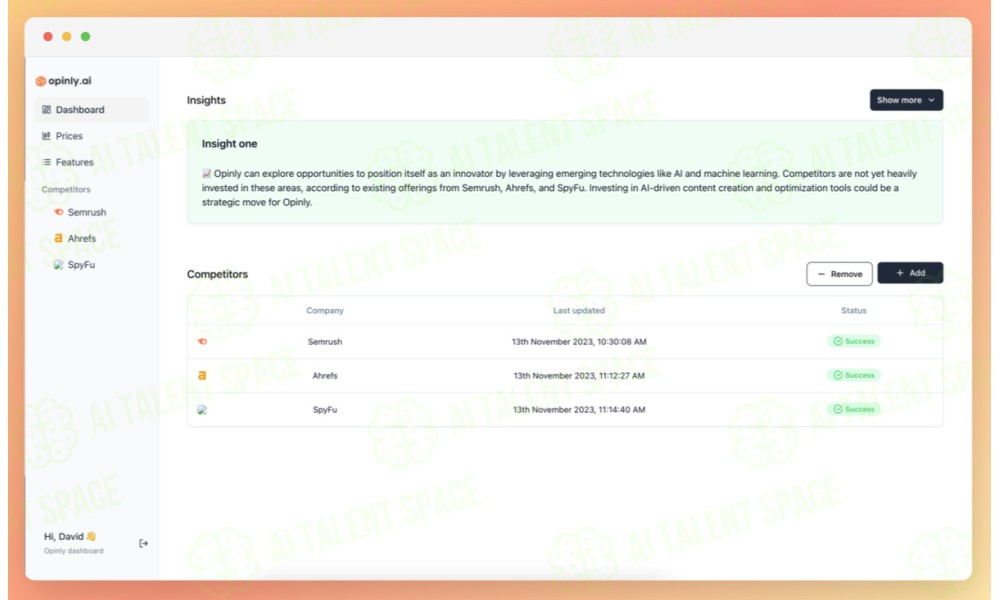Click the Dashboard grid icon
This screenshot has width=1000, height=600.
(47, 110)
